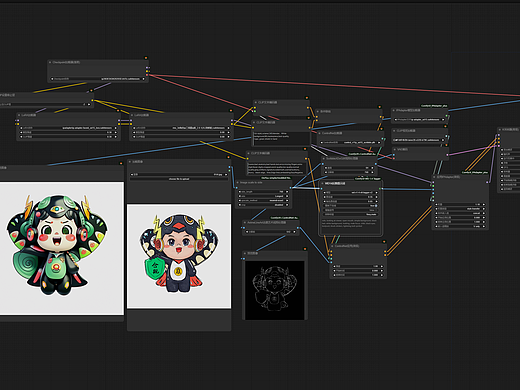The height and width of the screenshot is (390, 520).
Task: Collapse the left LoRA loader node
Action: [19, 115]
